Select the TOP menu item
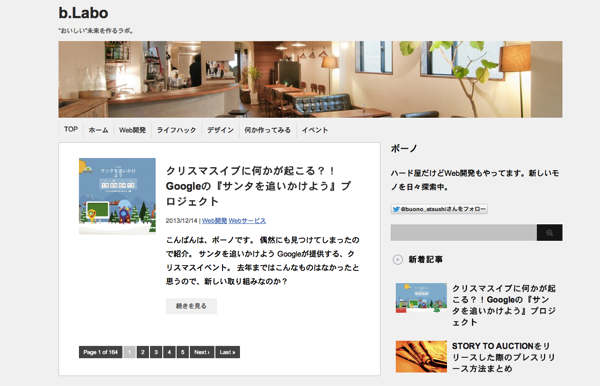Screen dimensions: 600x386 (x=71, y=129)
